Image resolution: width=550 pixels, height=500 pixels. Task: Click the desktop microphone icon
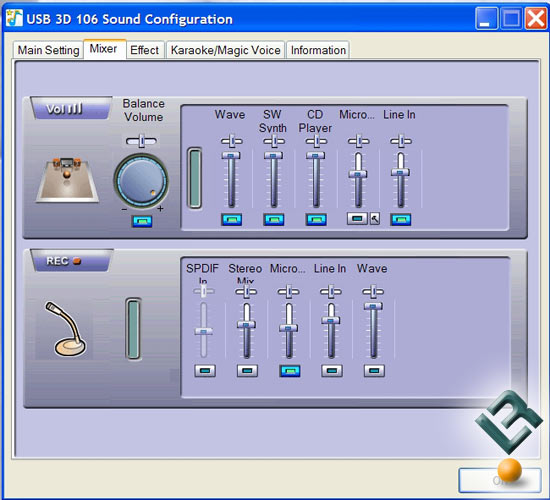point(65,329)
